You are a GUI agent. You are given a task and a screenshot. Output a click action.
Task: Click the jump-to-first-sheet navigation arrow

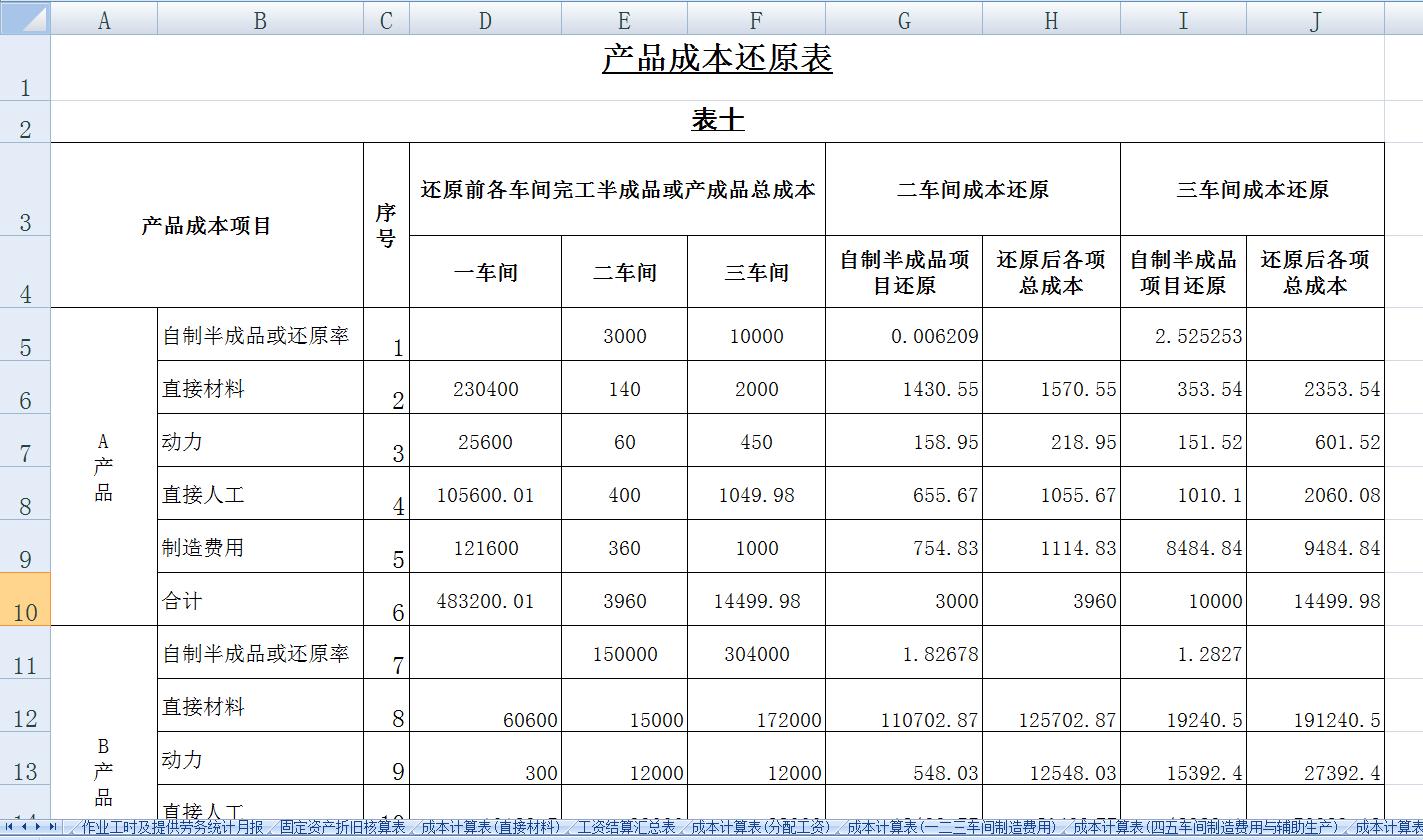[10, 827]
